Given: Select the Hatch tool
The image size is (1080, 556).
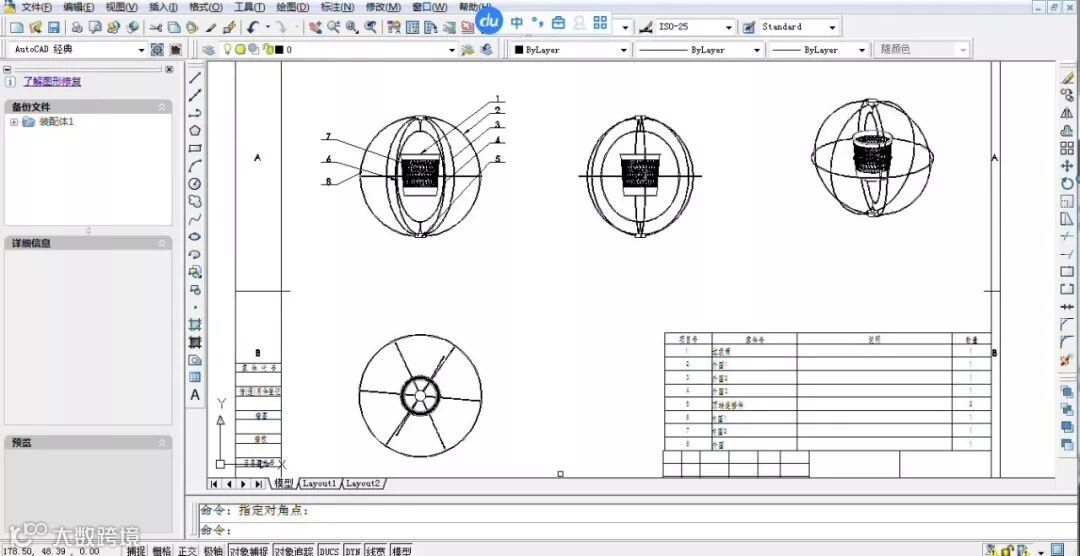Looking at the screenshot, I should [196, 325].
